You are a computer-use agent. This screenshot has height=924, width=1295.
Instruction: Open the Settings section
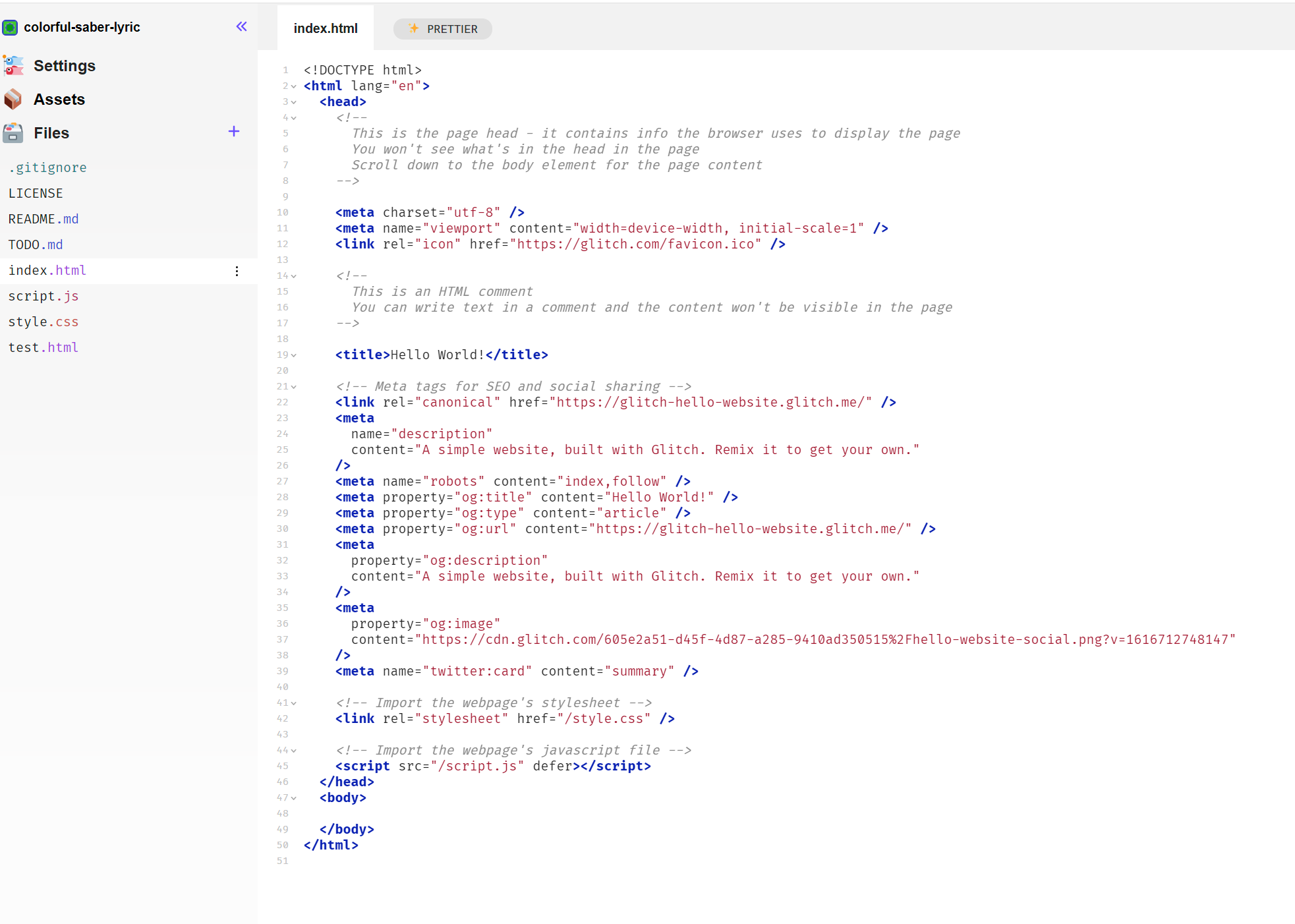(65, 66)
